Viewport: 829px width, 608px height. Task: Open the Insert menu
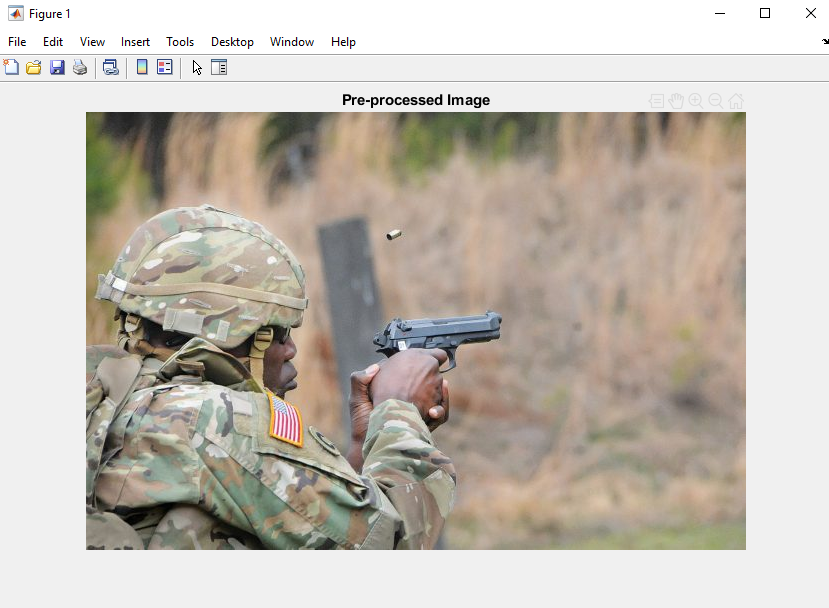pyautogui.click(x=135, y=42)
